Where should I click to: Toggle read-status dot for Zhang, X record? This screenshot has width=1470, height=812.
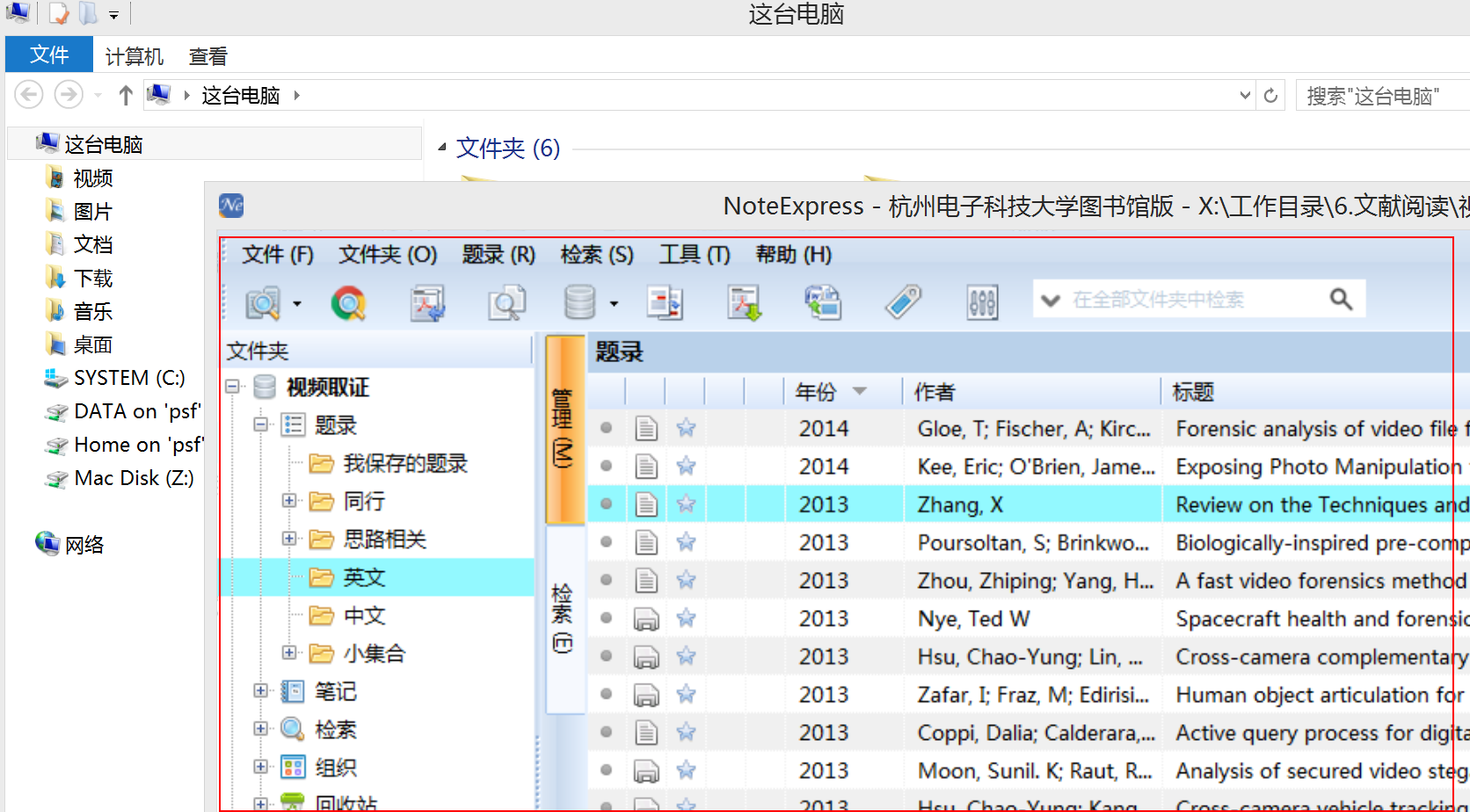606,504
